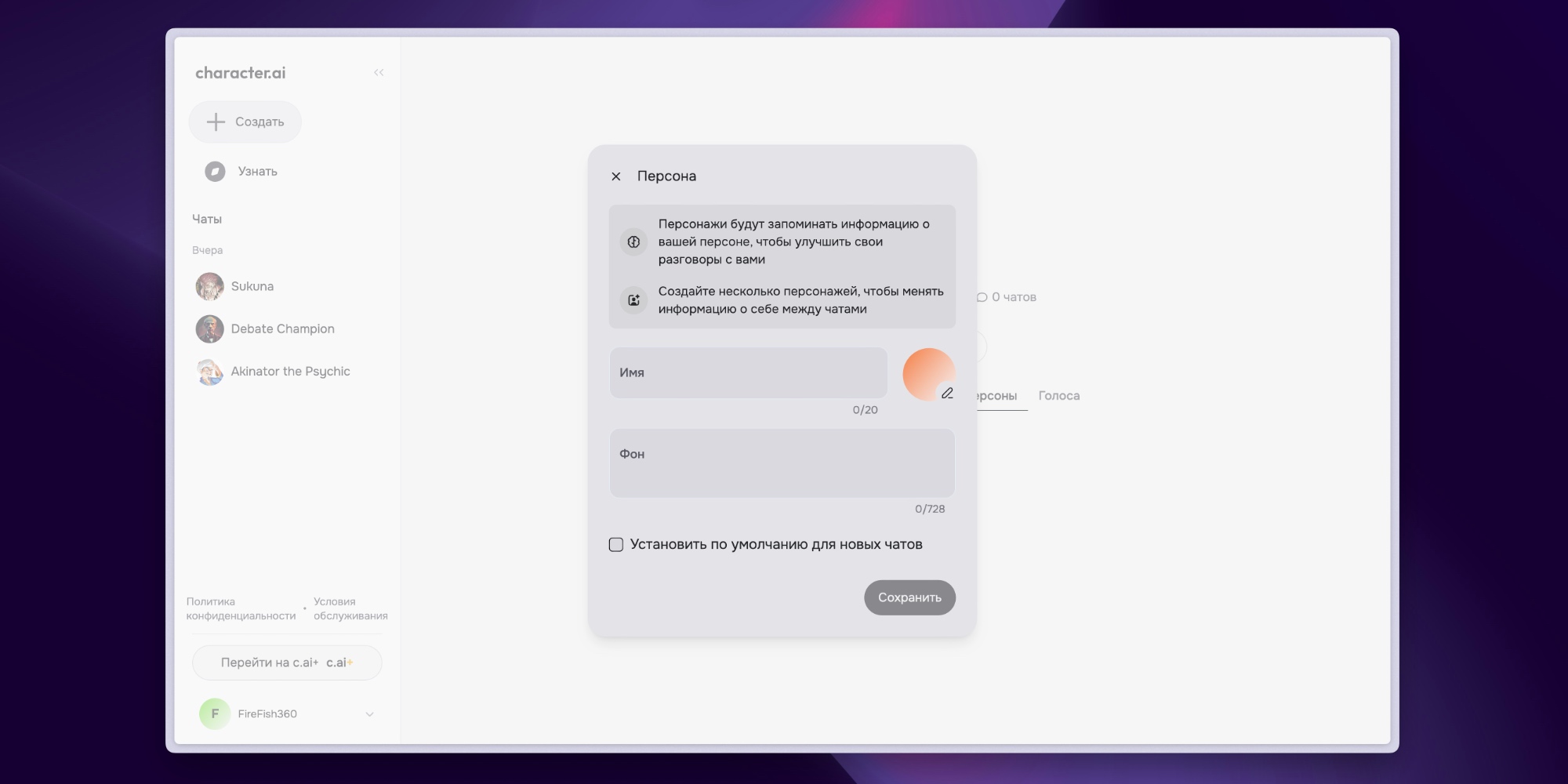Open Узнать discover page

coord(243,171)
